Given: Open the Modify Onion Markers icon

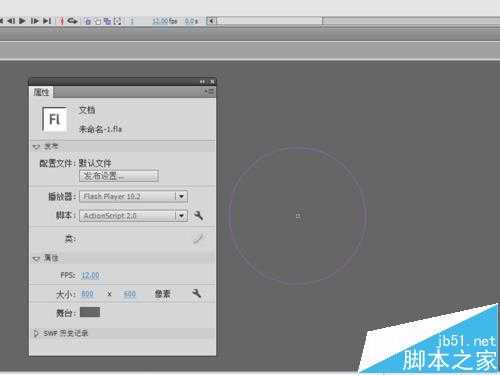Looking at the screenshot, I should (117, 21).
